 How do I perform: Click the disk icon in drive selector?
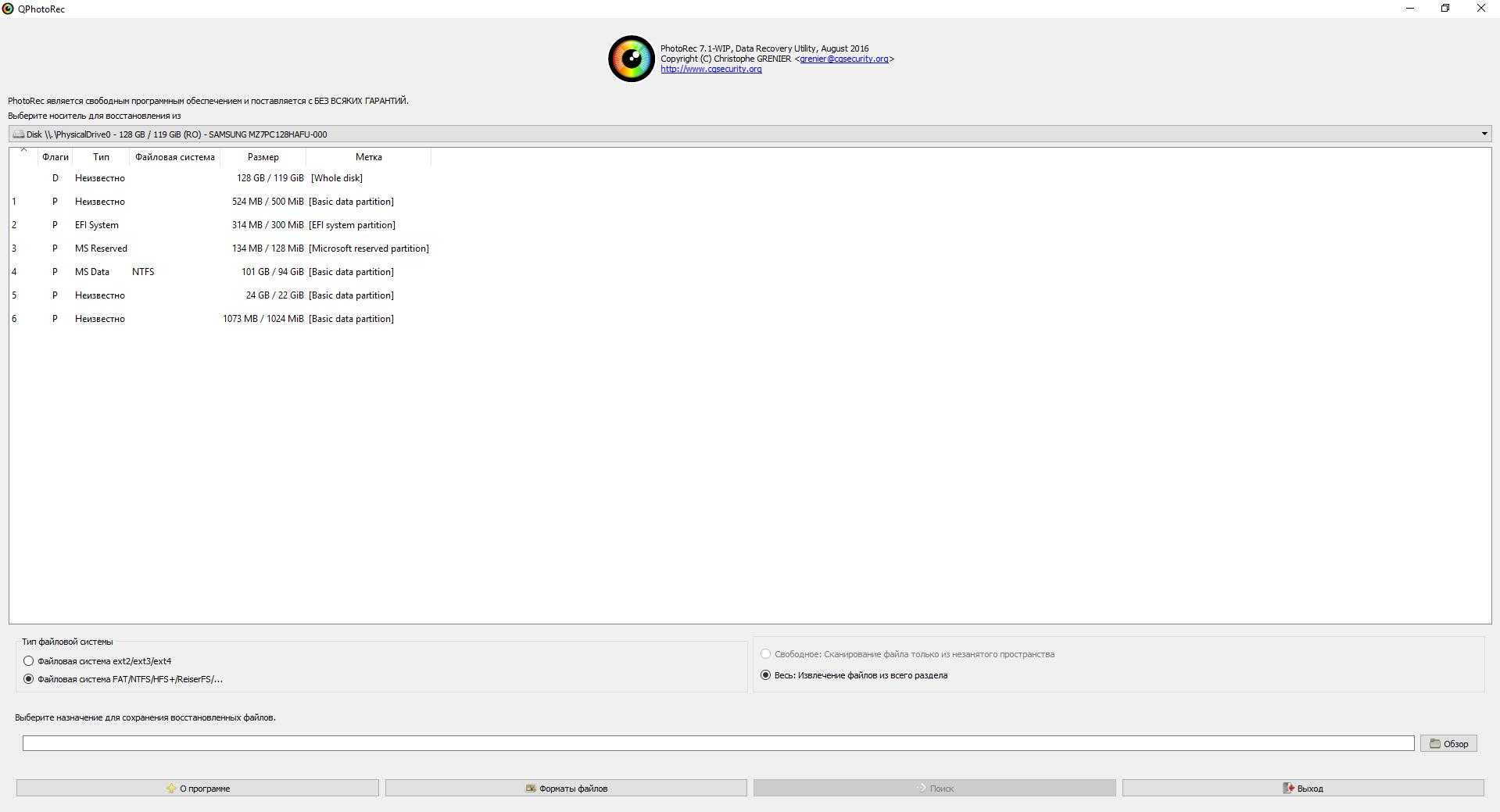click(x=18, y=134)
